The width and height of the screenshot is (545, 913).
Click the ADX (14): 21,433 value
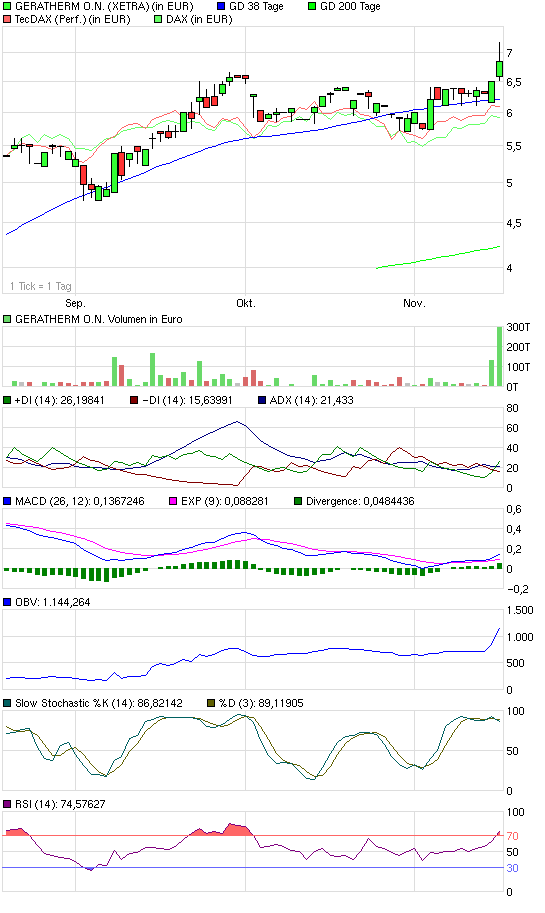[x=312, y=400]
